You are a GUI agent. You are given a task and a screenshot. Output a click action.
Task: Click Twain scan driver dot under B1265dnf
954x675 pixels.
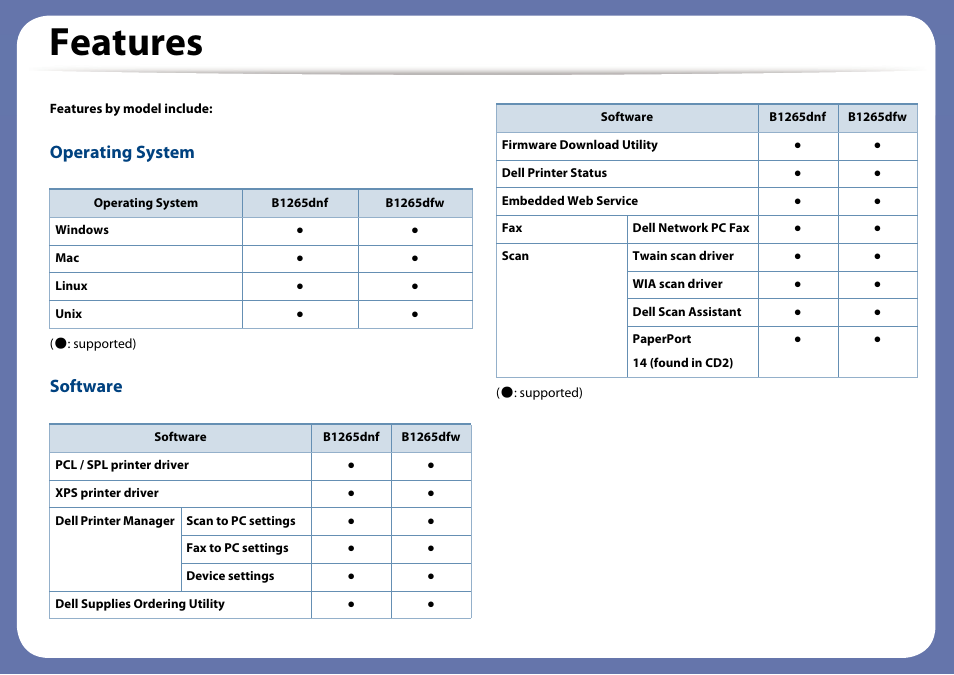point(798,257)
